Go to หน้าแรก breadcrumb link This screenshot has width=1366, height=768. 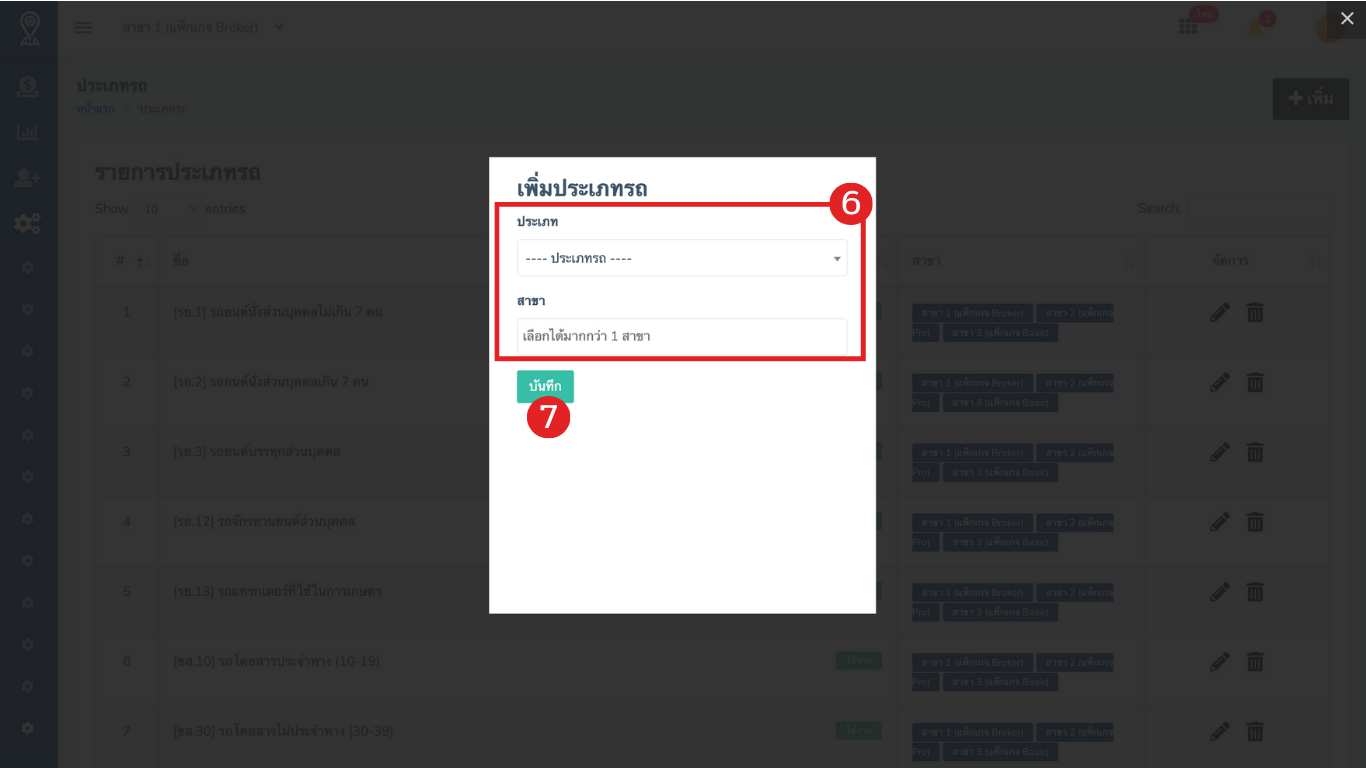(95, 108)
